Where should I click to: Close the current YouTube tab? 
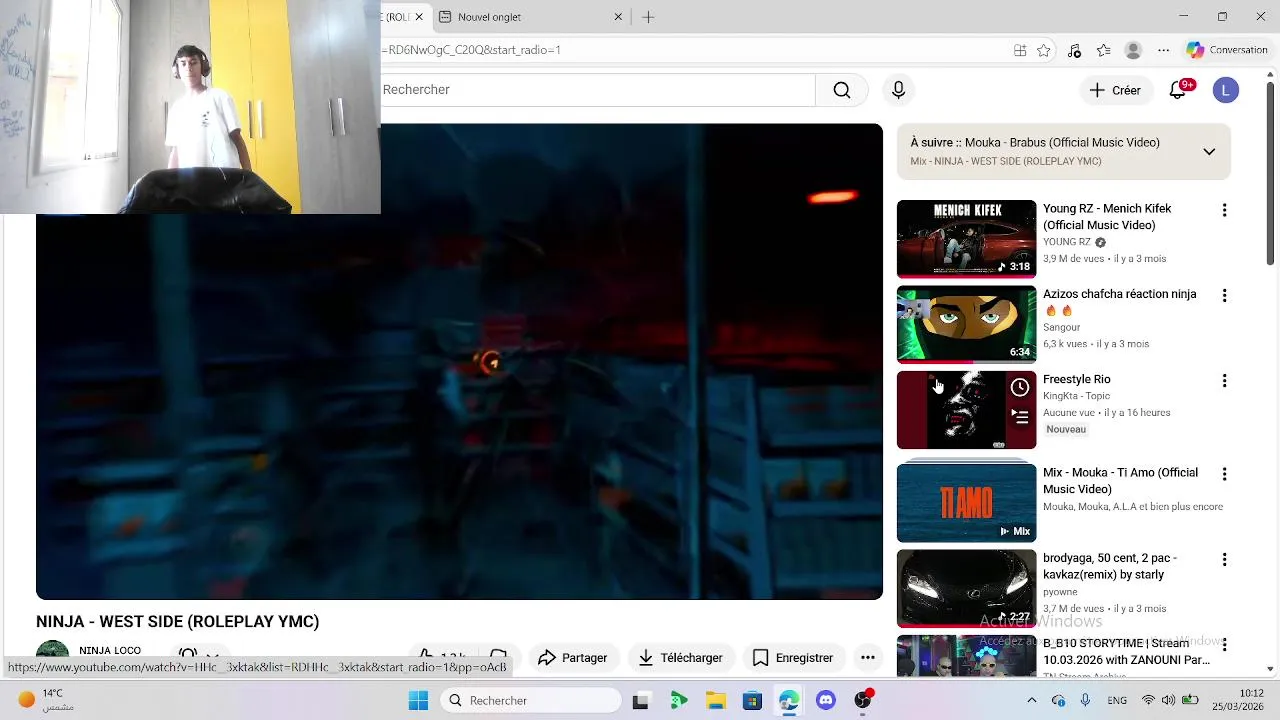pyautogui.click(x=419, y=17)
